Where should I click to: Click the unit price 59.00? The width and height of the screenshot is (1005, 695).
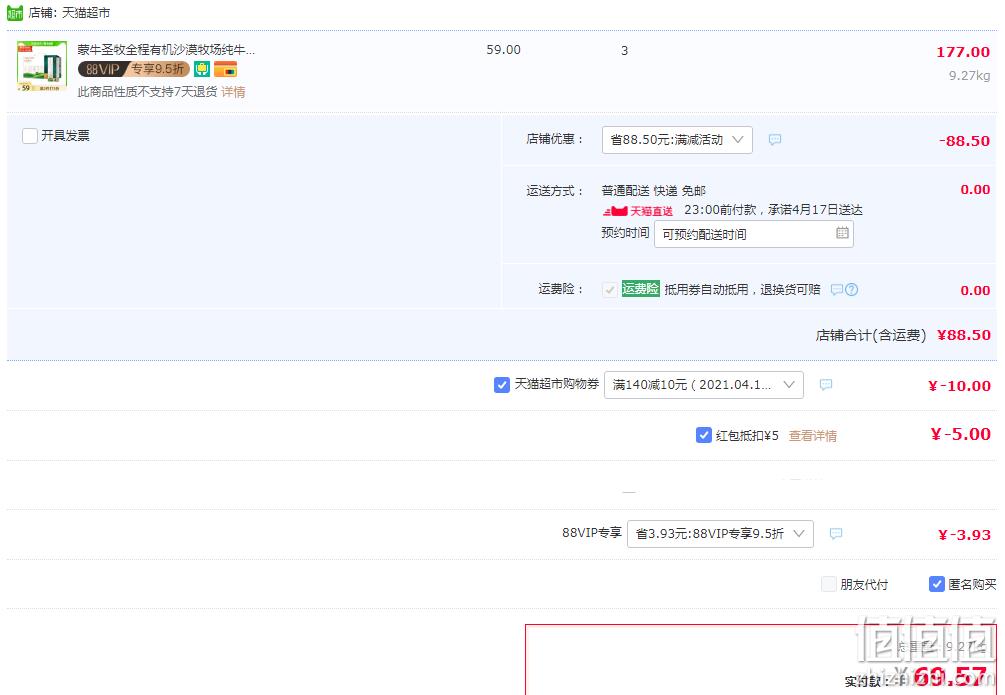click(503, 50)
